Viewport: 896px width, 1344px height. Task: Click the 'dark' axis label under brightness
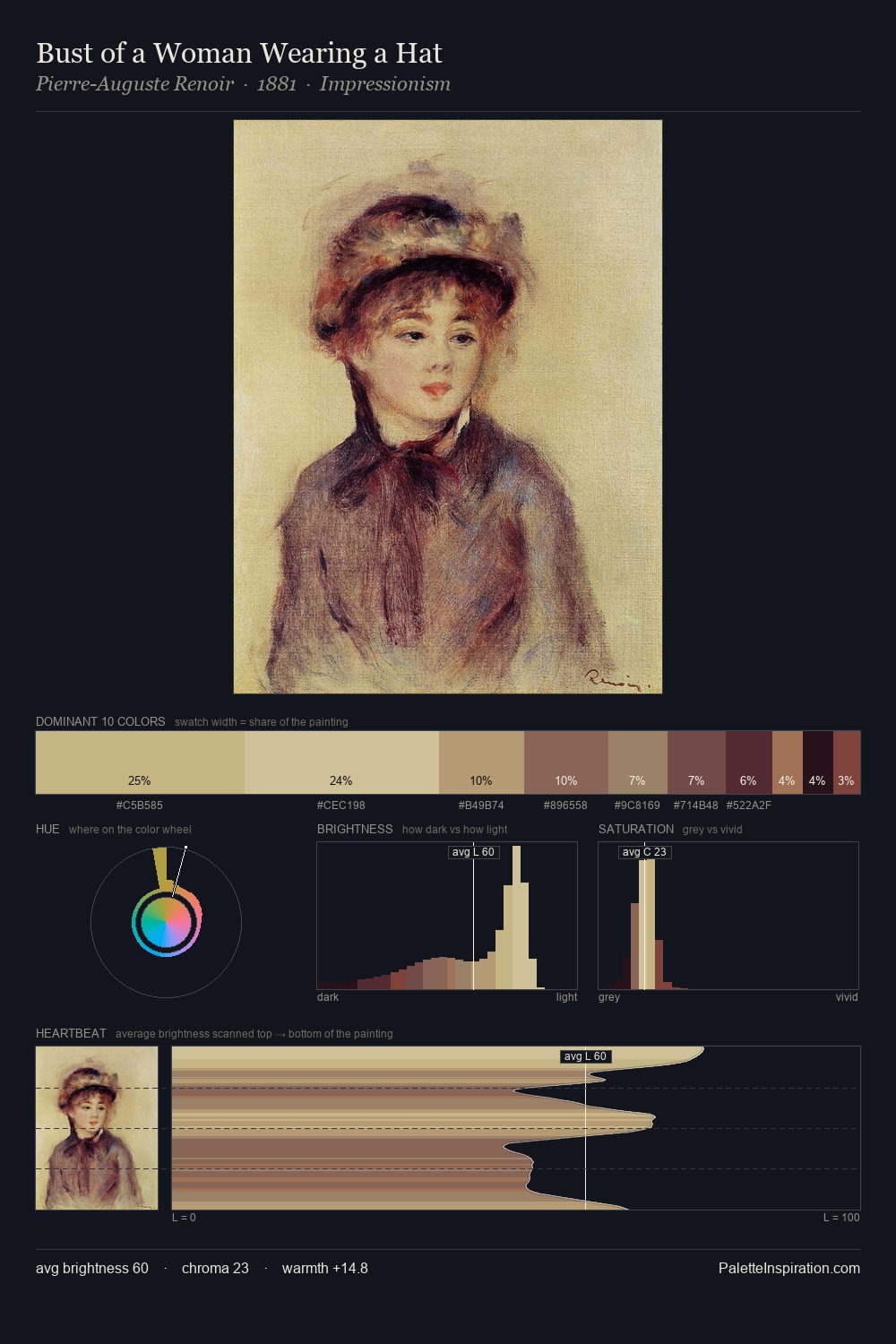point(328,997)
